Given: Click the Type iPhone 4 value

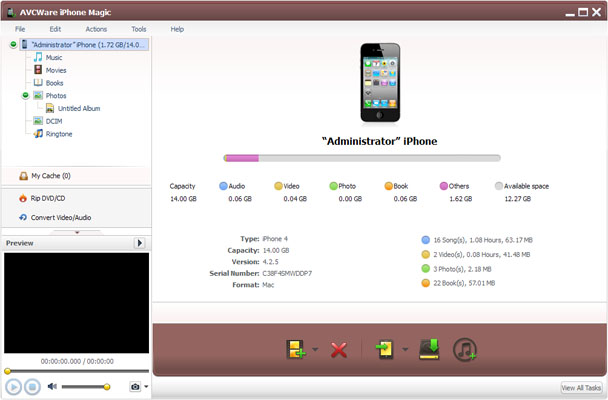Looking at the screenshot, I should click(275, 239).
